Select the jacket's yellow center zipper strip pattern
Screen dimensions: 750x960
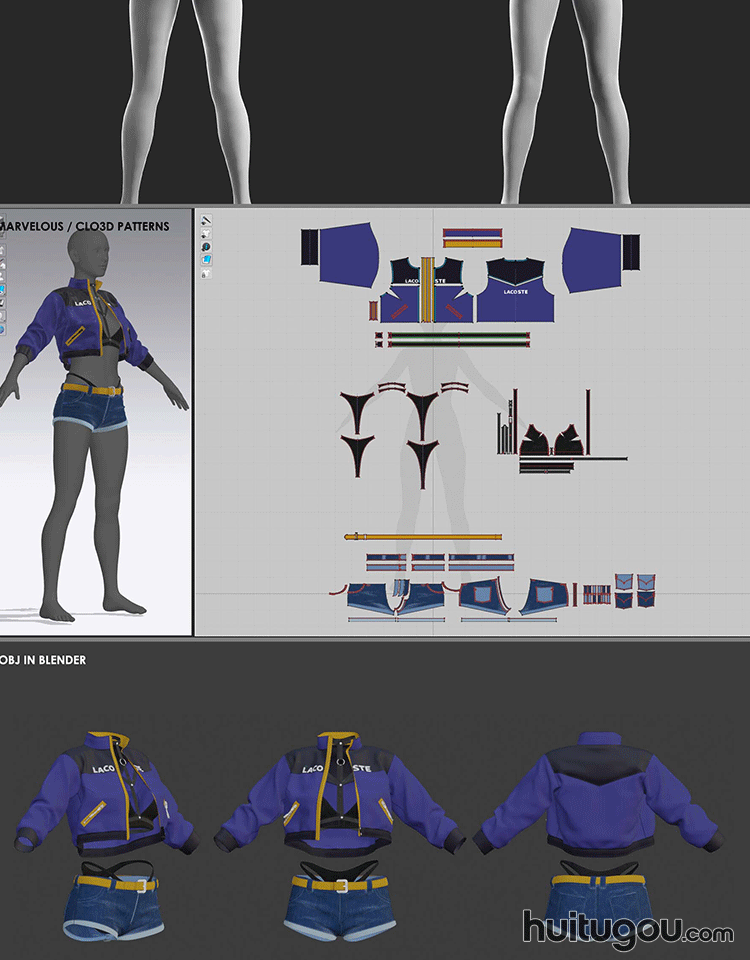(x=427, y=290)
